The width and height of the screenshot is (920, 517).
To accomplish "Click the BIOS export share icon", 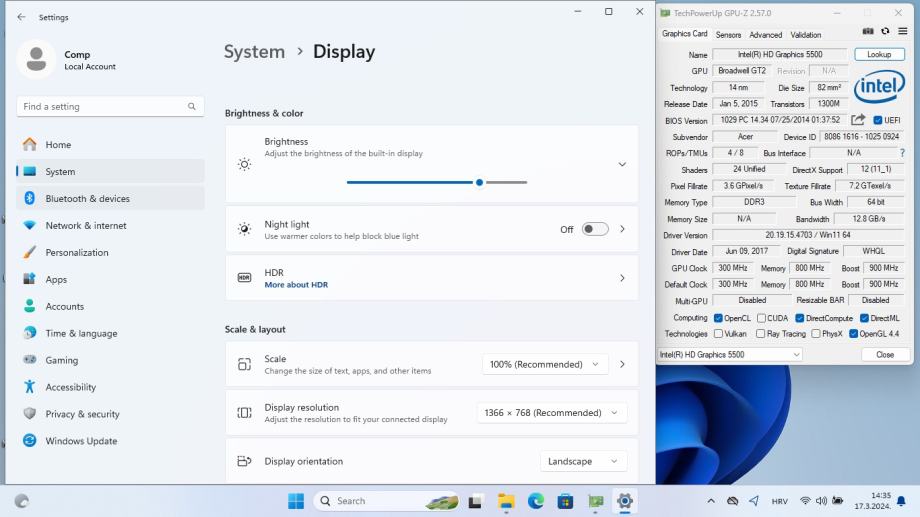I will pos(858,120).
